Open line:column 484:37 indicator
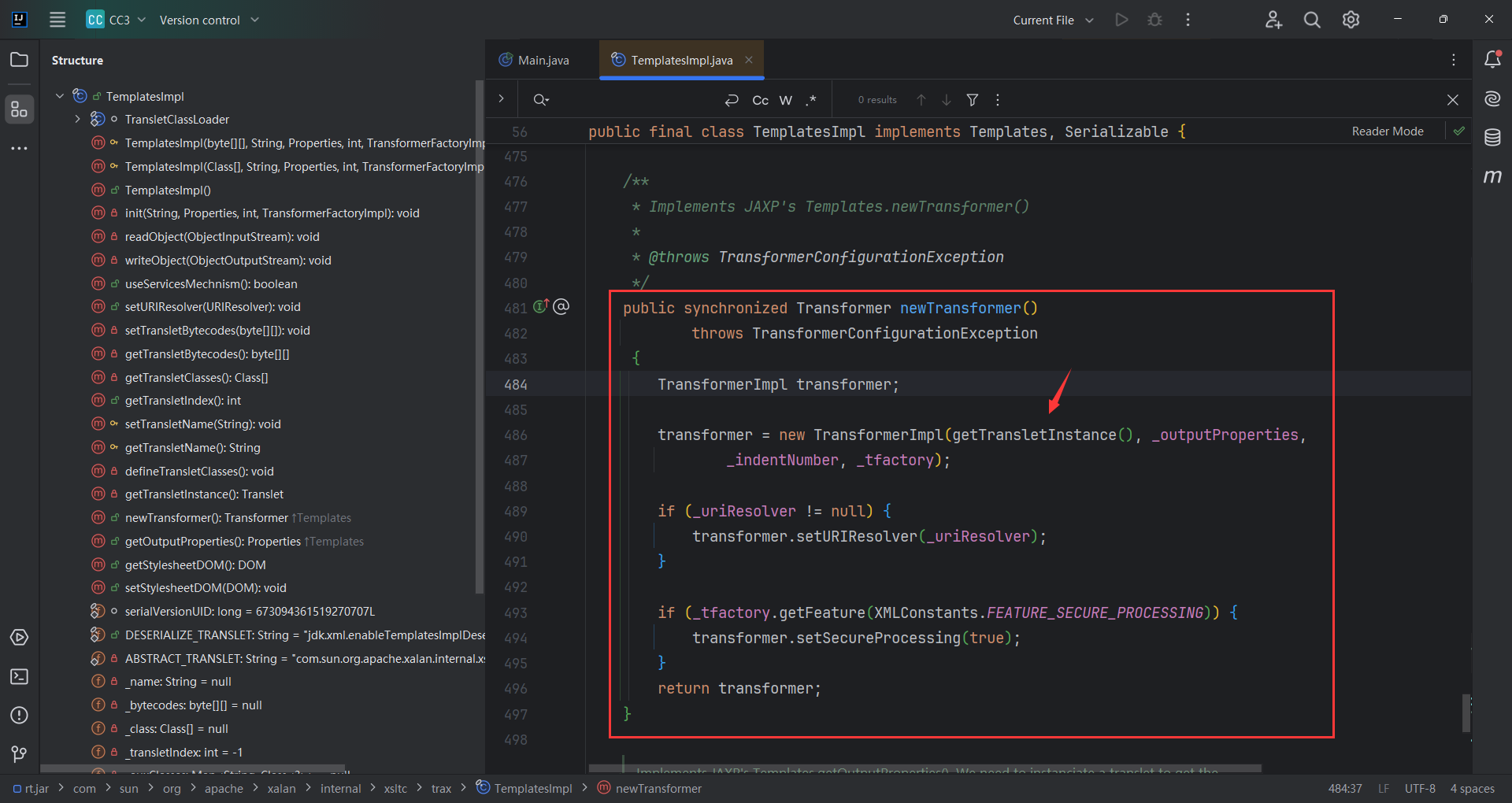The width and height of the screenshot is (1512, 803). pos(1345,788)
